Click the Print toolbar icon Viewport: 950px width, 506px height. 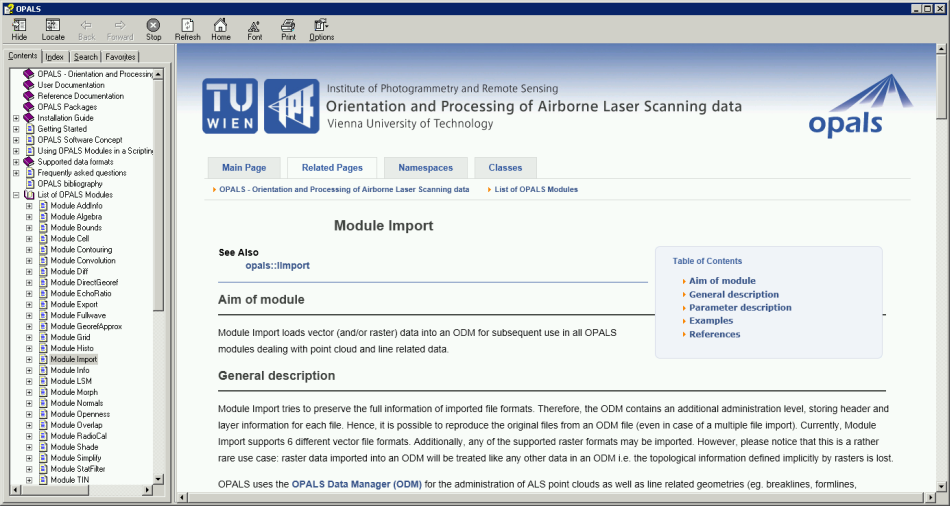point(288,29)
